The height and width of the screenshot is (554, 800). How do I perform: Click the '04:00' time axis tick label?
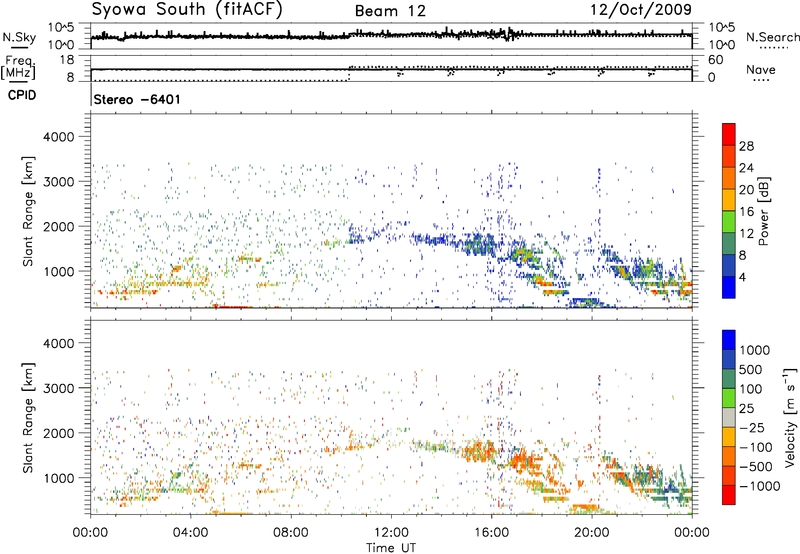tap(191, 533)
